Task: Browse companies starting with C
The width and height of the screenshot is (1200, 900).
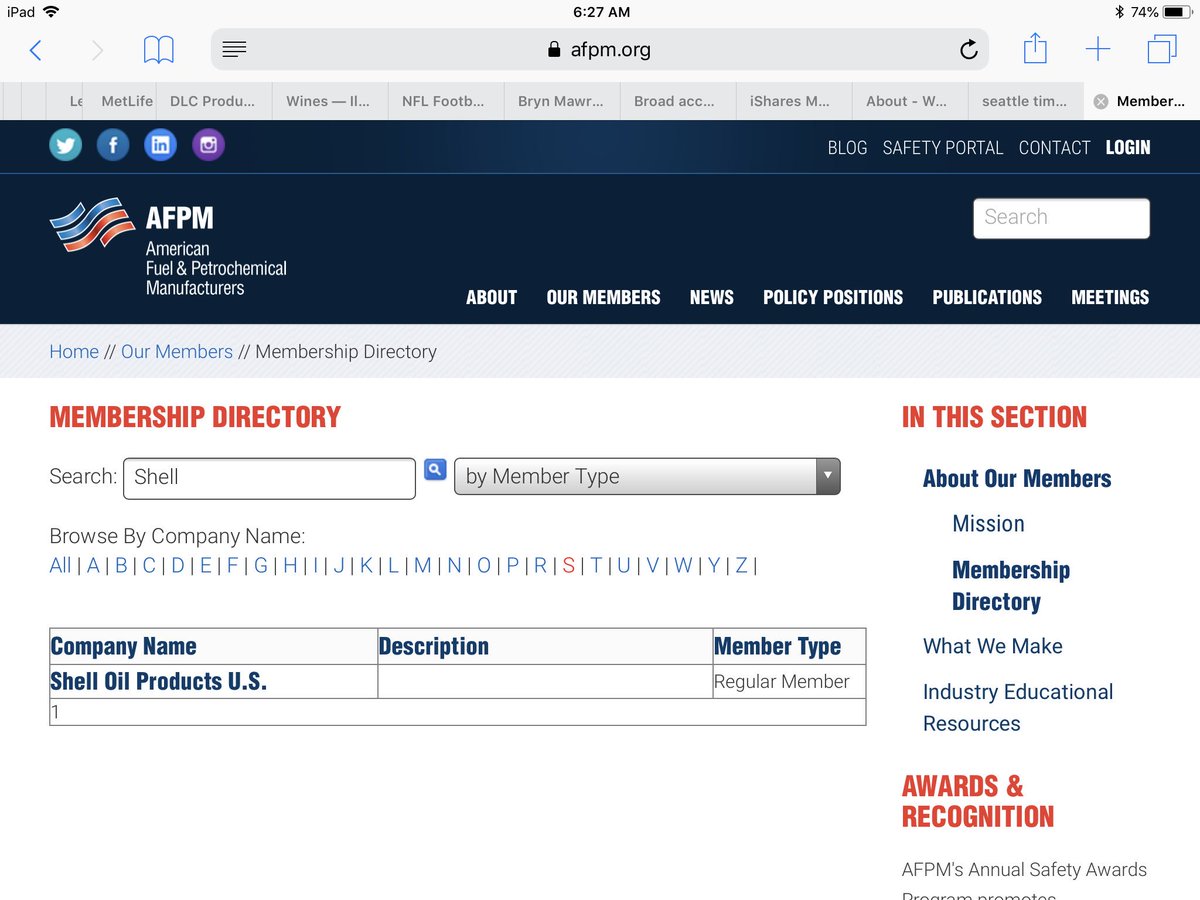Action: pyautogui.click(x=149, y=565)
